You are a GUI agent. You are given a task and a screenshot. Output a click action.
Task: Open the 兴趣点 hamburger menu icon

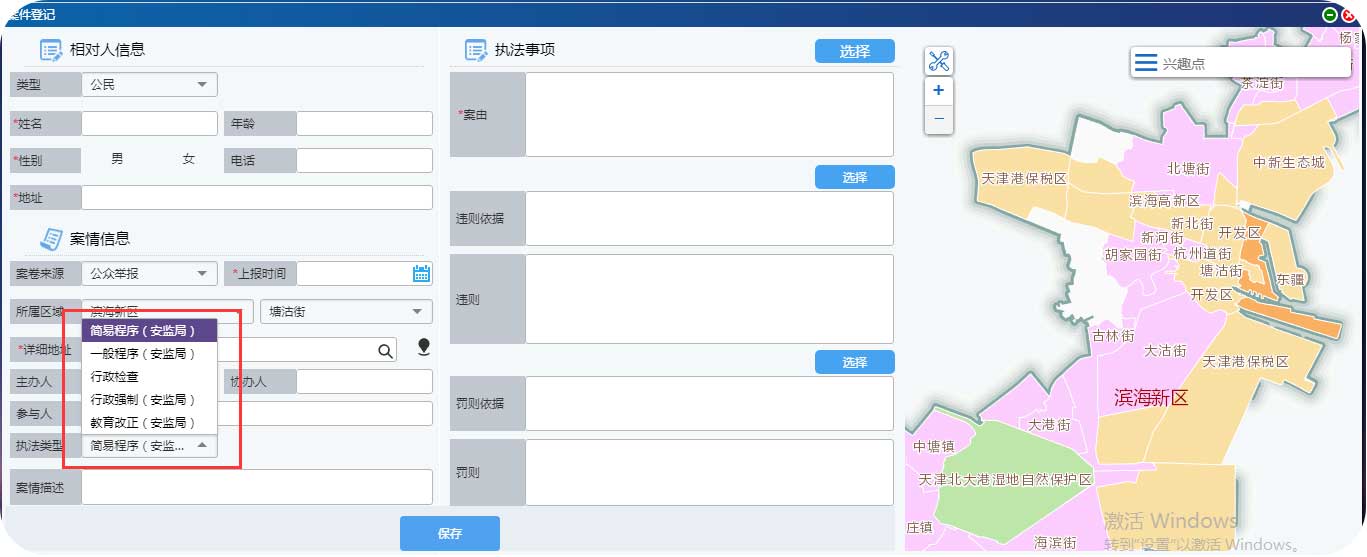1146,63
